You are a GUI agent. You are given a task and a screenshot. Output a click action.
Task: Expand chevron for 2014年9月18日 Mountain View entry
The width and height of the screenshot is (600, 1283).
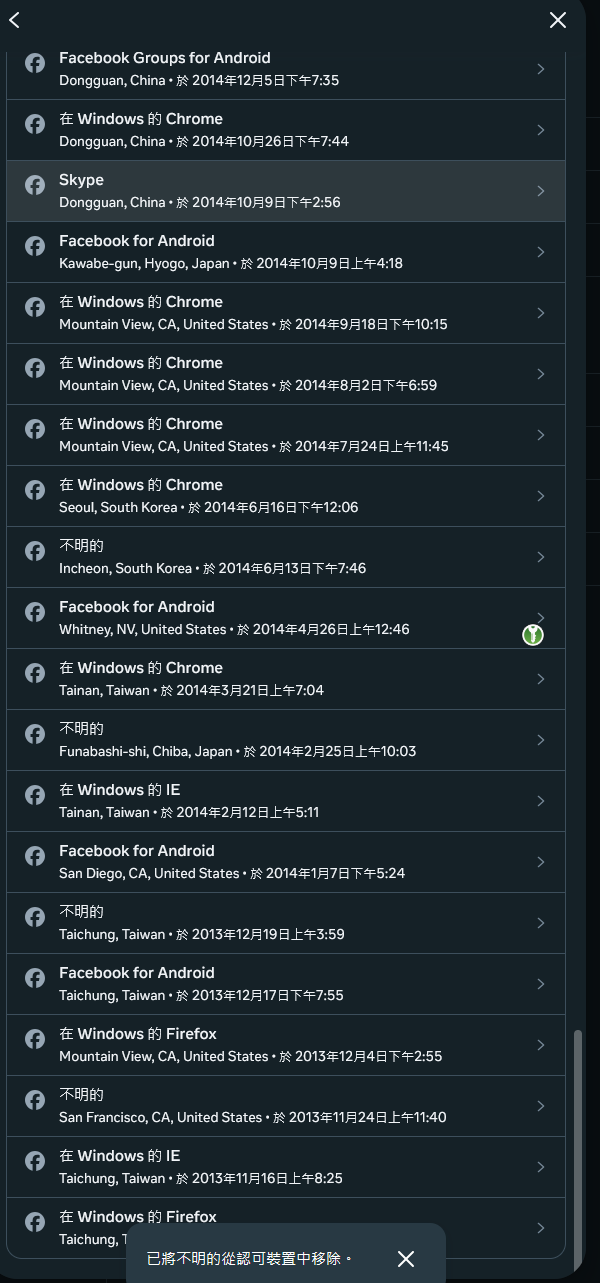(541, 313)
